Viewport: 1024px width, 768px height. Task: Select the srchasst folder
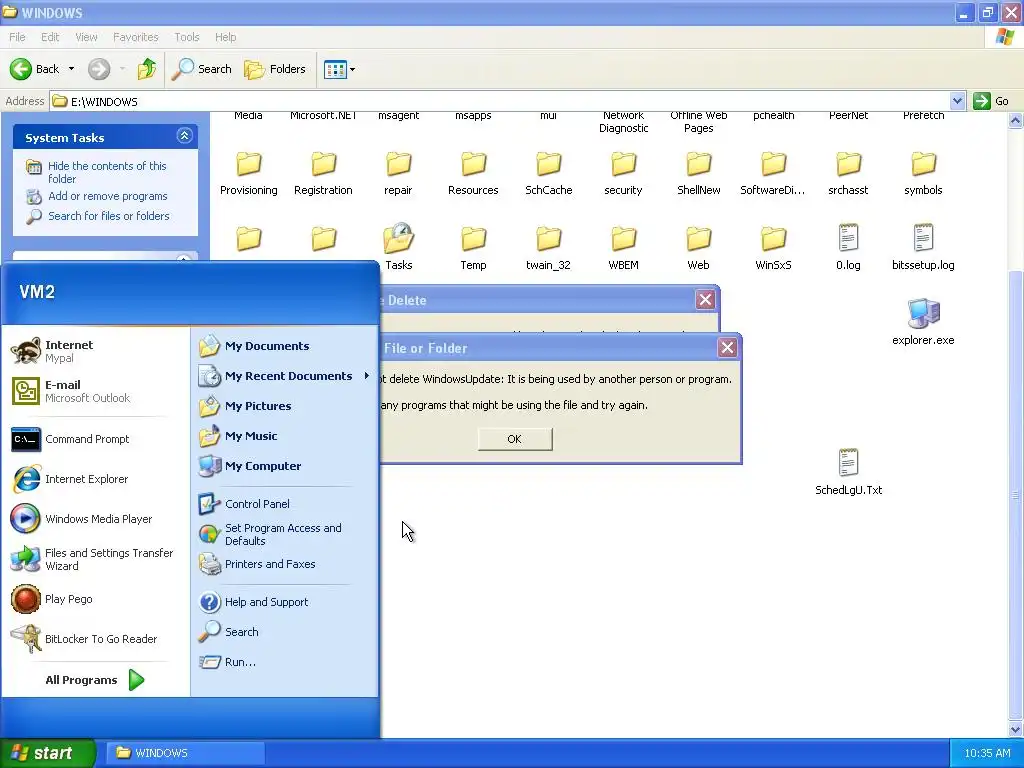click(x=848, y=172)
